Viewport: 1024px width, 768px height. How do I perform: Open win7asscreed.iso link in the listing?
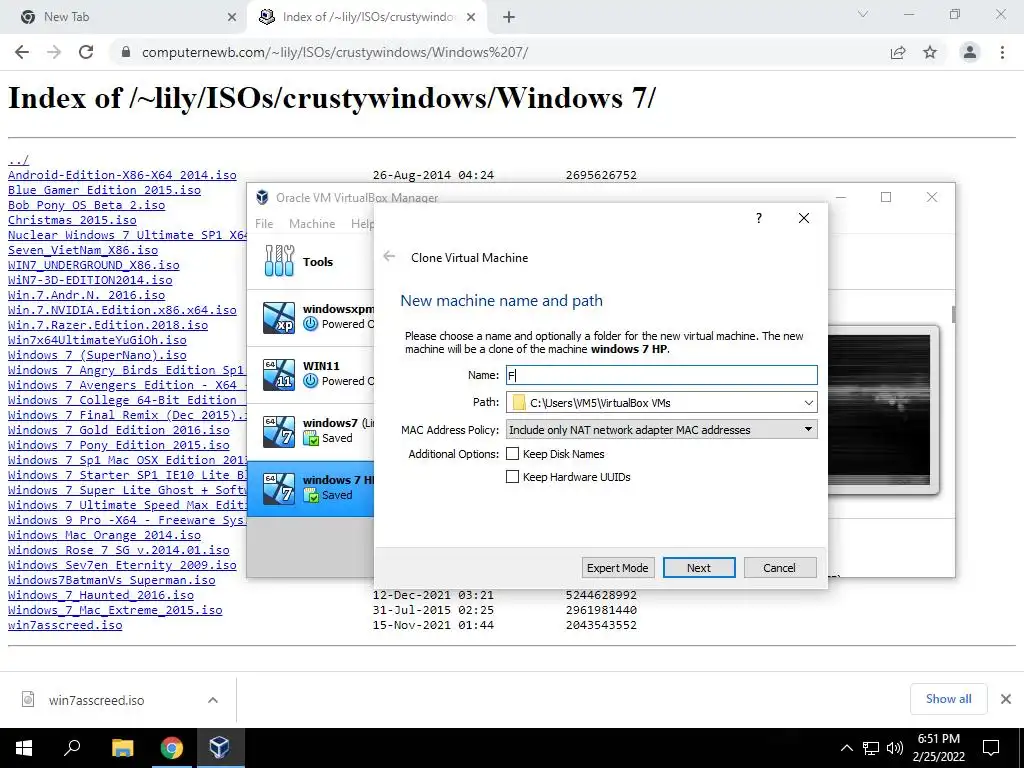[x=65, y=625]
